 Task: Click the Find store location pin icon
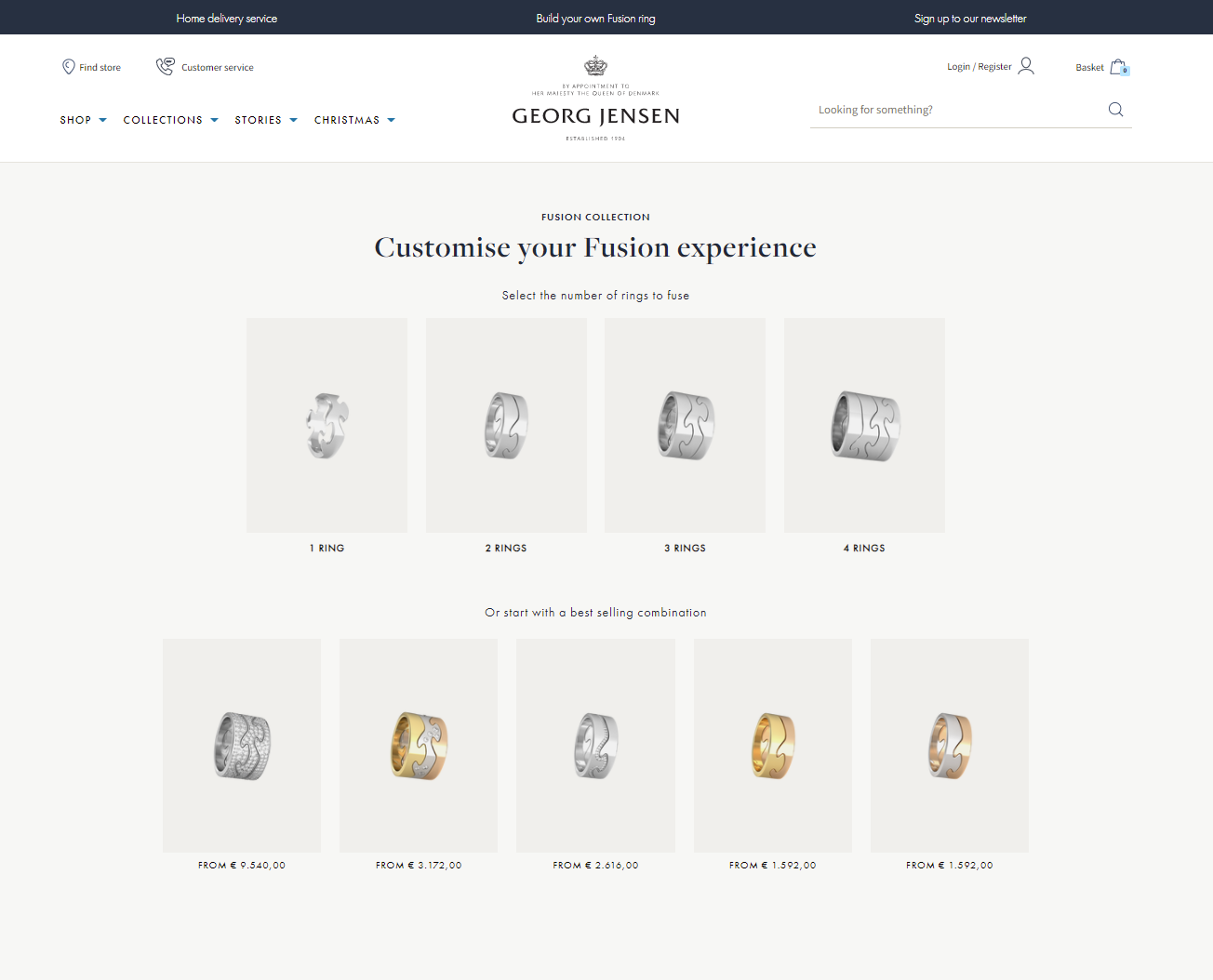click(x=68, y=67)
